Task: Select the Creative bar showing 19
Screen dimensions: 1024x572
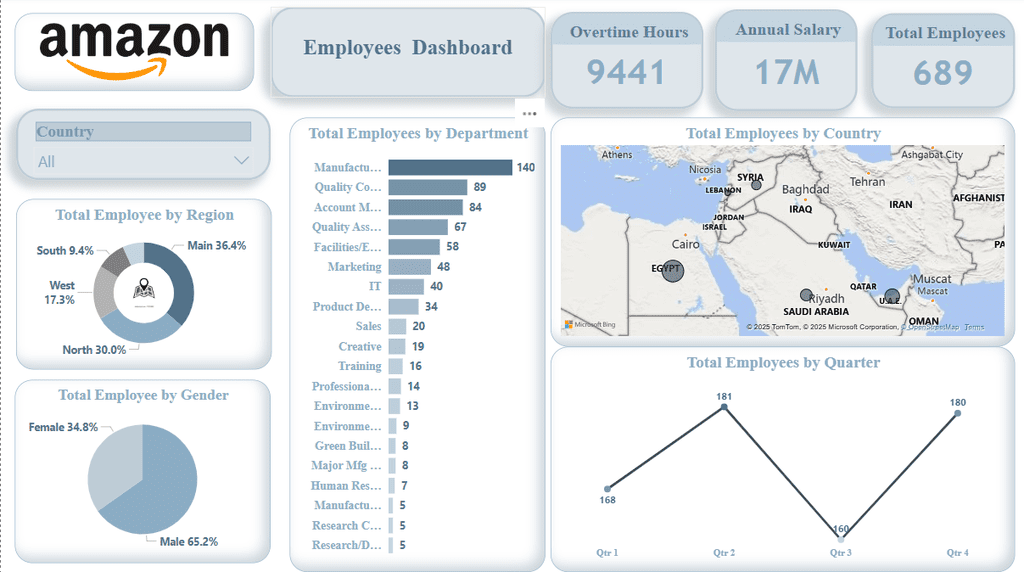Action: [x=397, y=346]
